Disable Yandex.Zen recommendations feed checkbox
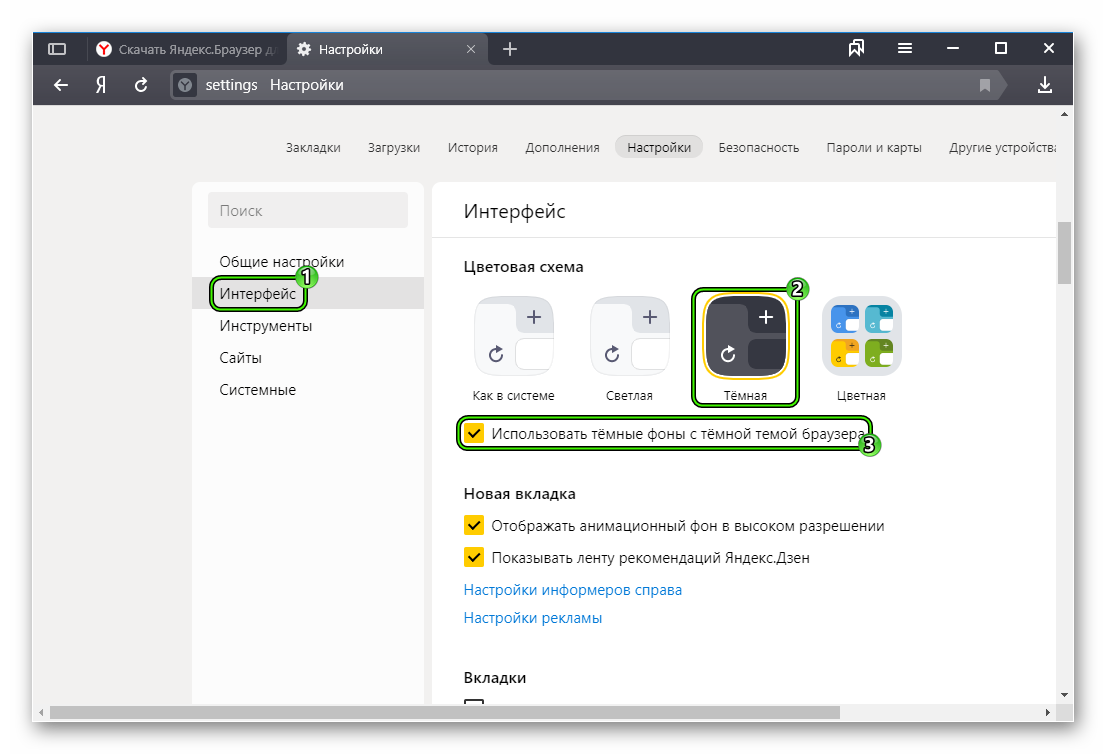This screenshot has width=1106, height=754. click(474, 558)
